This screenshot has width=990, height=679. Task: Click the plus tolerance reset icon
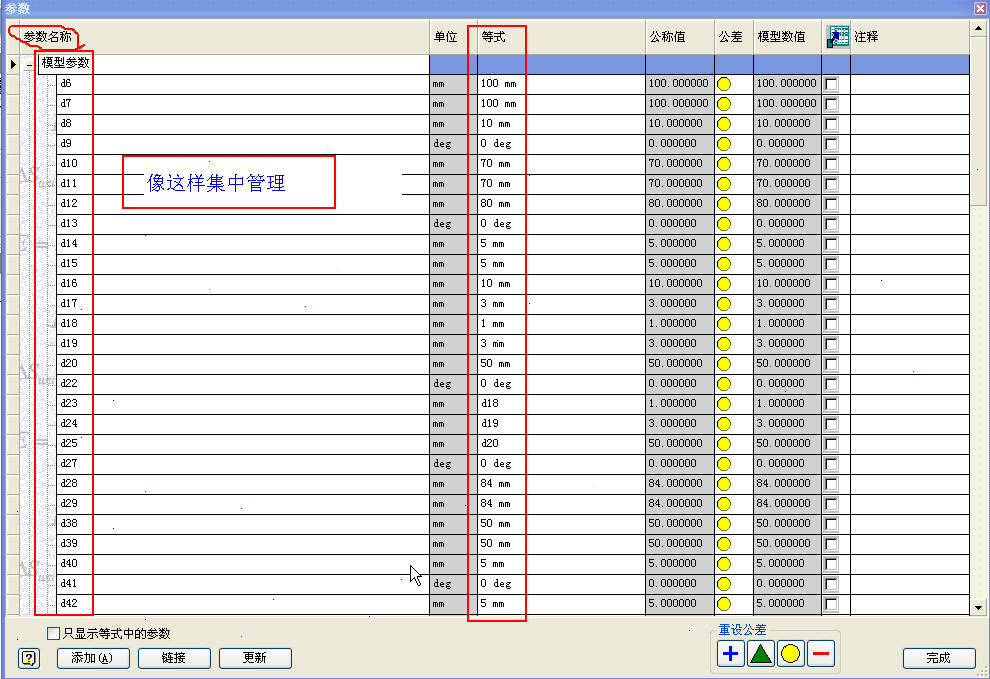730,654
